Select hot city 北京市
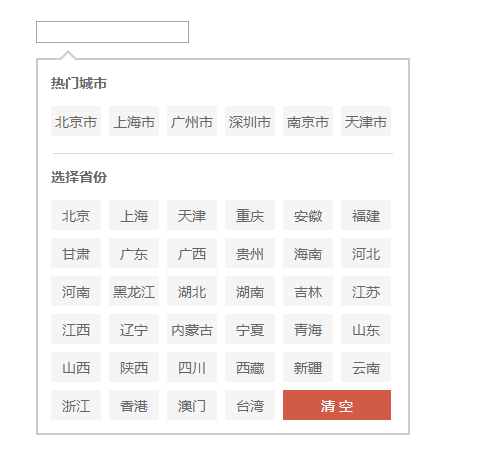Screen dimensions: 480x475 76,121
